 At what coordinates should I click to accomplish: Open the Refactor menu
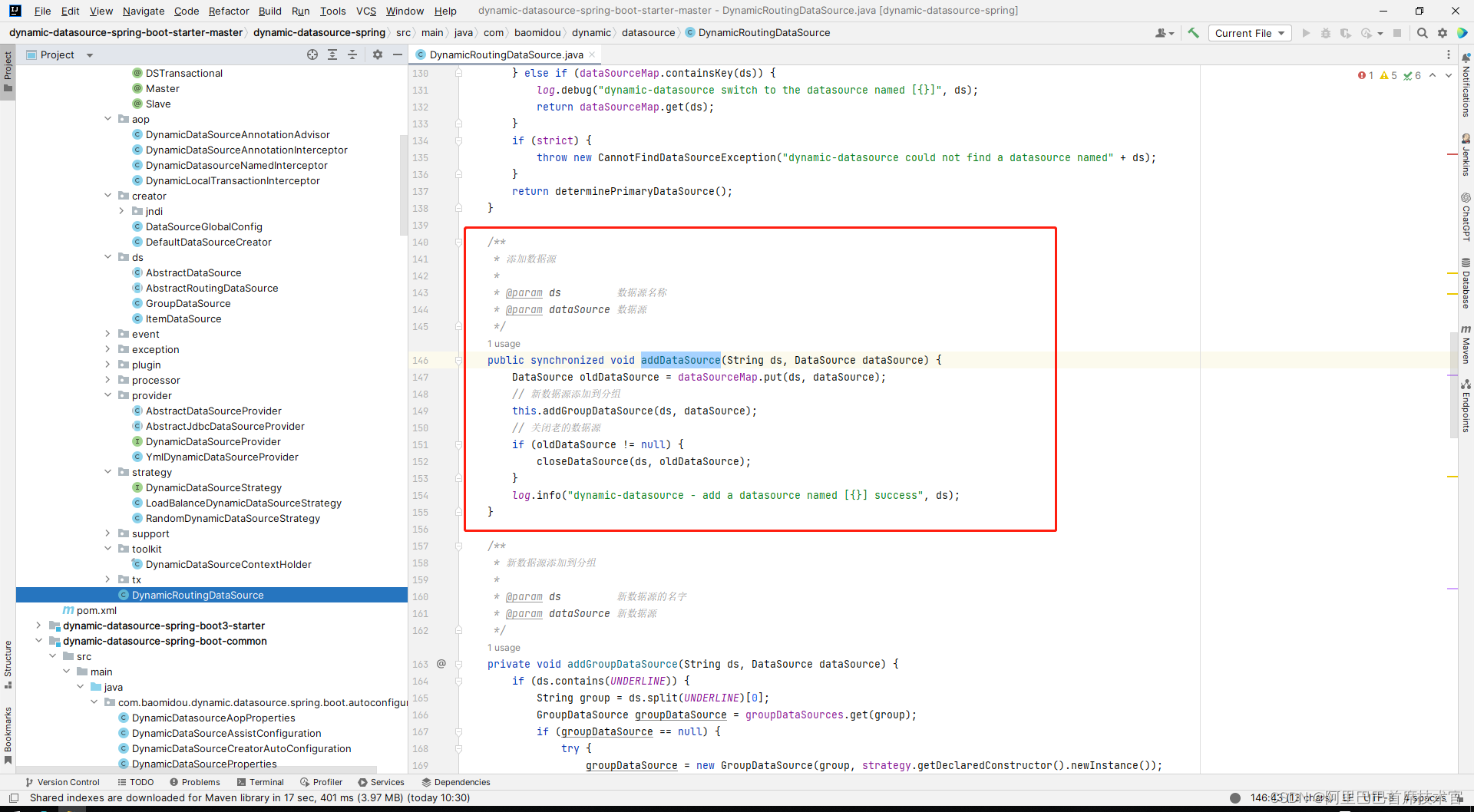point(228,11)
